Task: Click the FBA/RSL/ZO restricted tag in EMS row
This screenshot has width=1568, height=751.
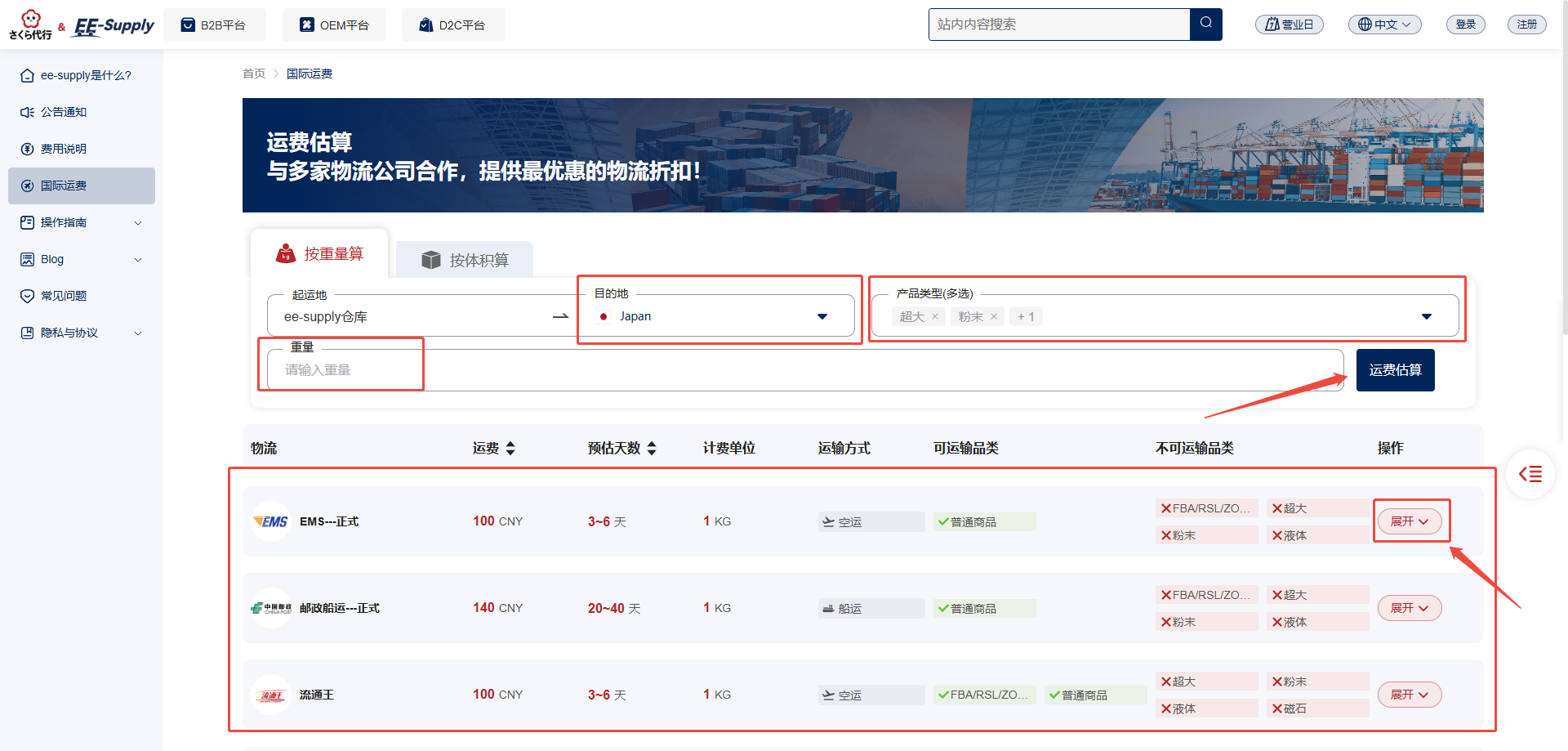Action: [x=1206, y=508]
